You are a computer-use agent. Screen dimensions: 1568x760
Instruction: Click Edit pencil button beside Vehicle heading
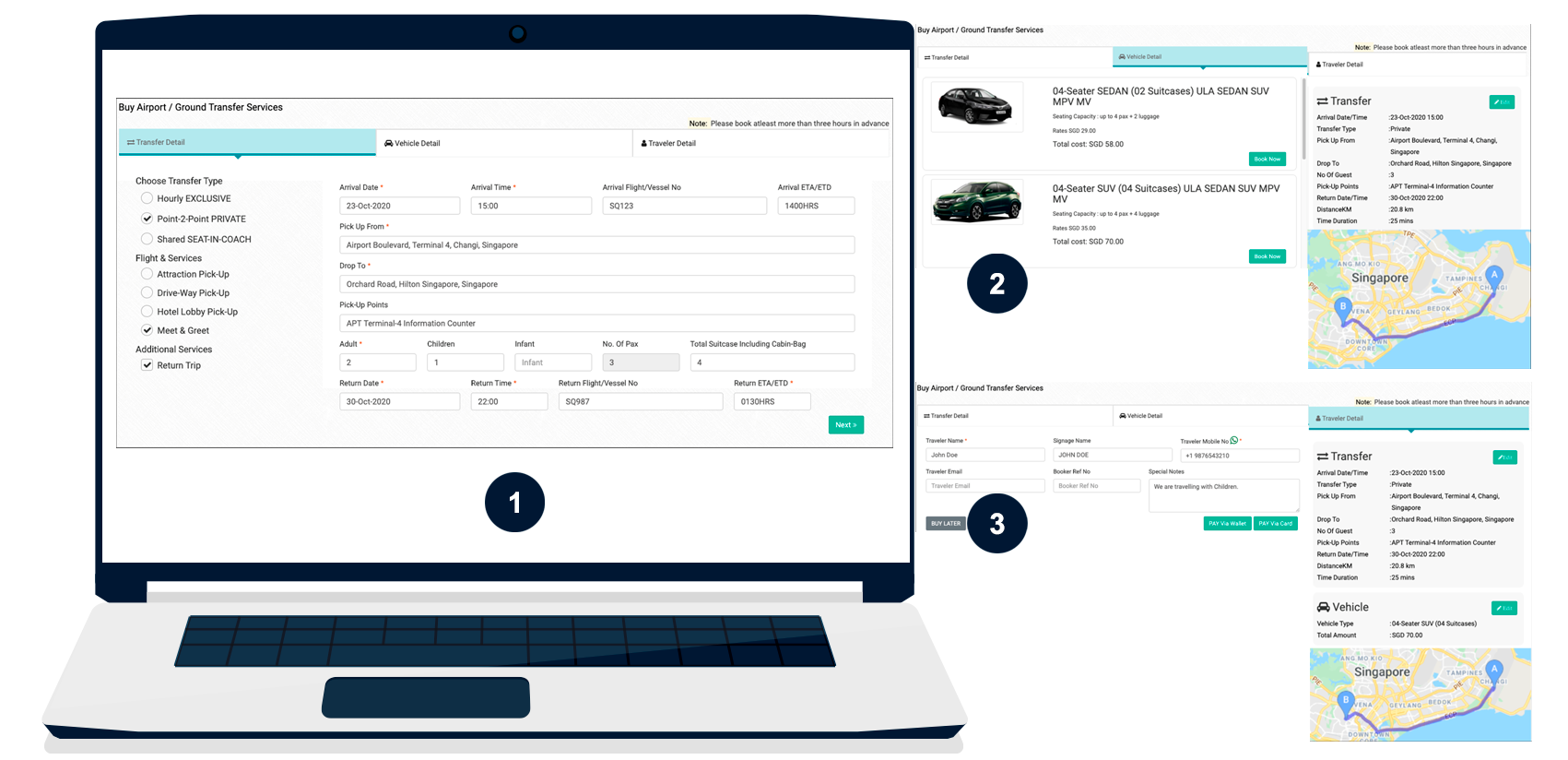1503,608
